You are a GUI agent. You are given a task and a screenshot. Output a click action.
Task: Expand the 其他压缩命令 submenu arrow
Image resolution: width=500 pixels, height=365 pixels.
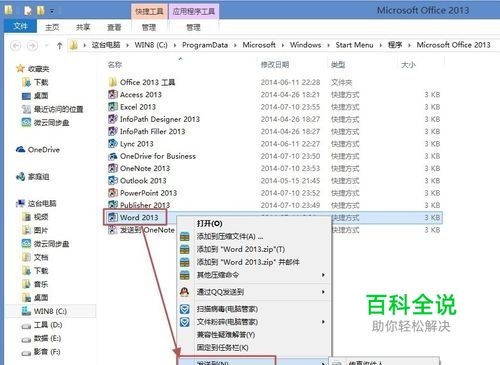[x=323, y=275]
